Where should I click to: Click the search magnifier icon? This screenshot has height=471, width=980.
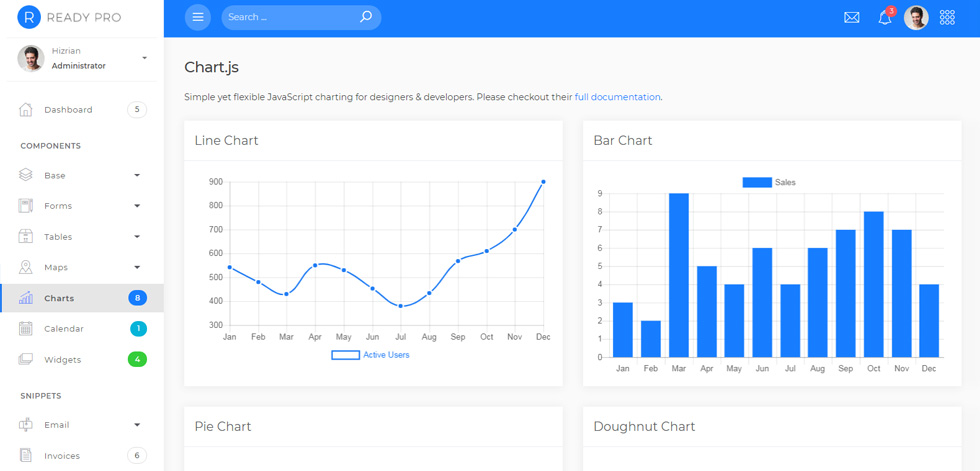[366, 17]
